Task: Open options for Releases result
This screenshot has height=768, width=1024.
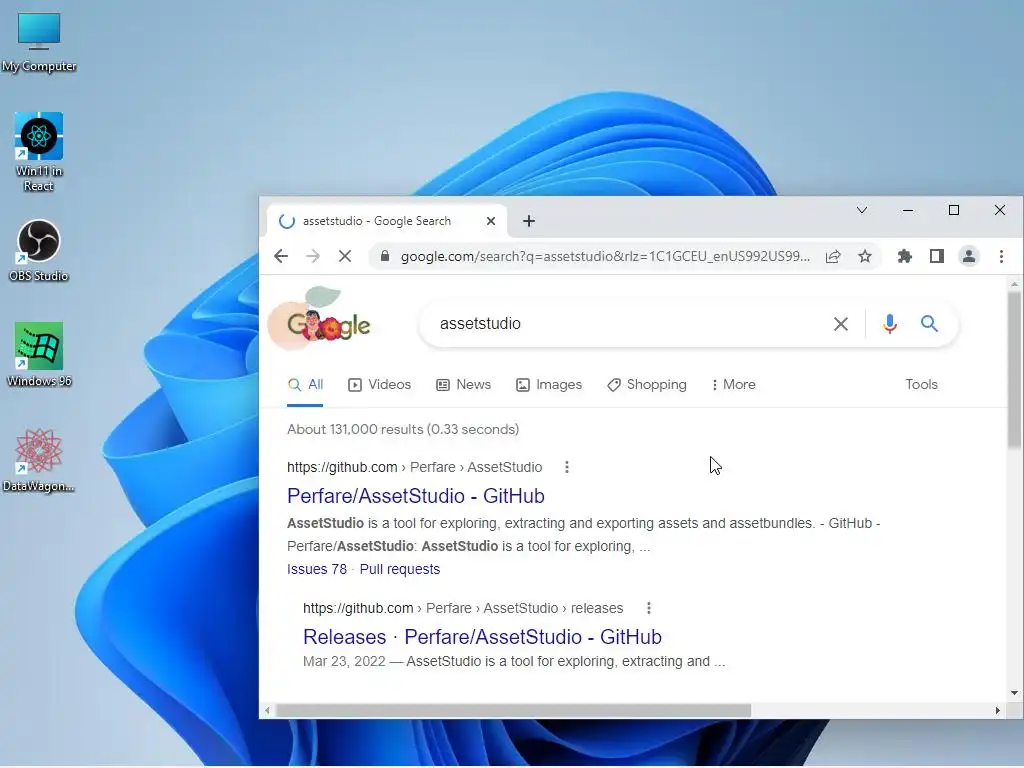Action: click(x=648, y=609)
